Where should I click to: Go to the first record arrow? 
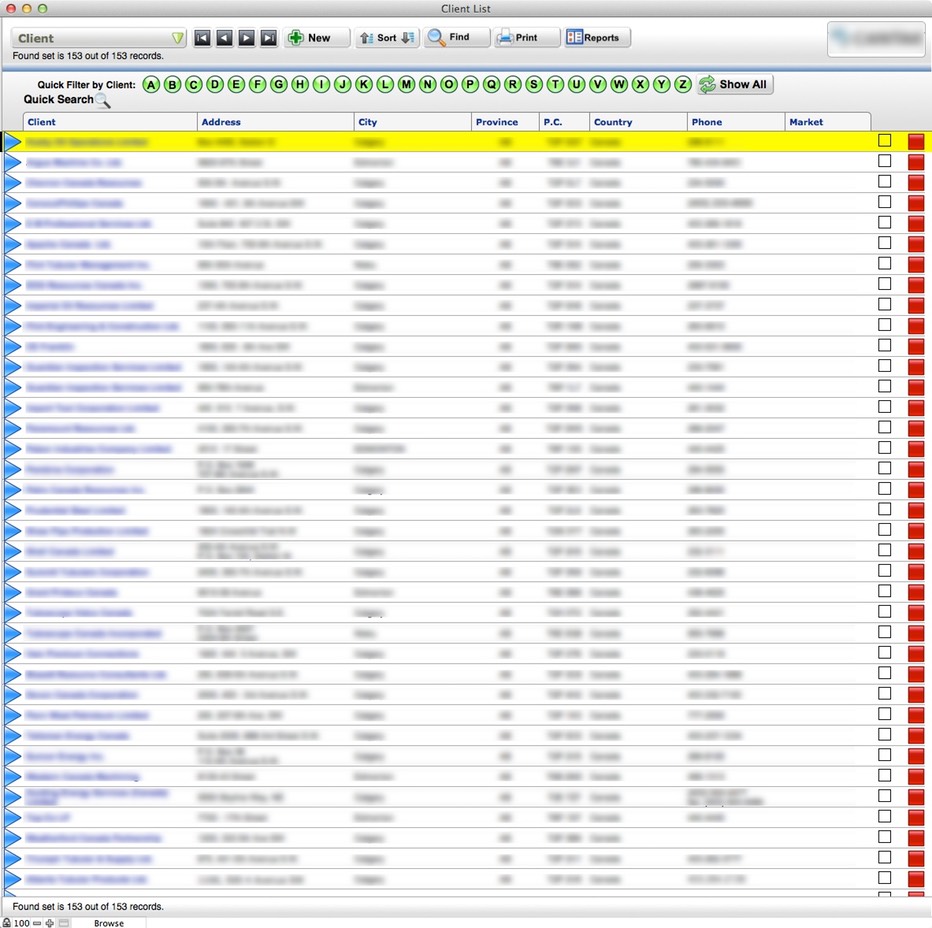[x=202, y=37]
